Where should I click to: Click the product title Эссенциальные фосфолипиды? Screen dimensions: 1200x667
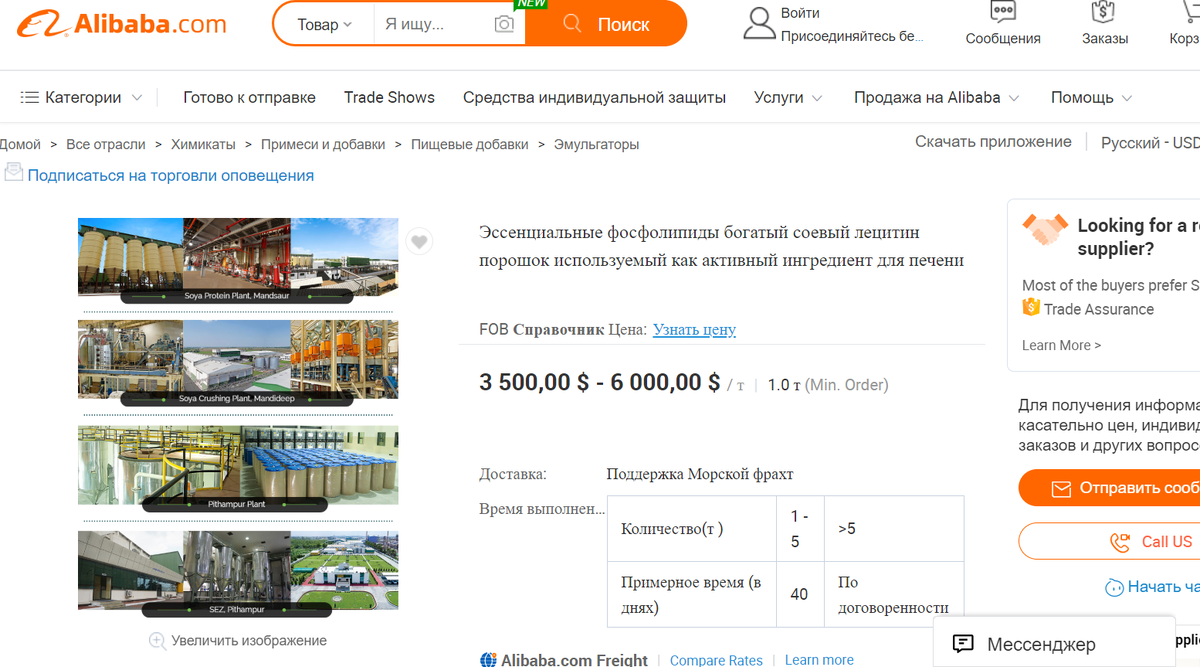(x=721, y=246)
